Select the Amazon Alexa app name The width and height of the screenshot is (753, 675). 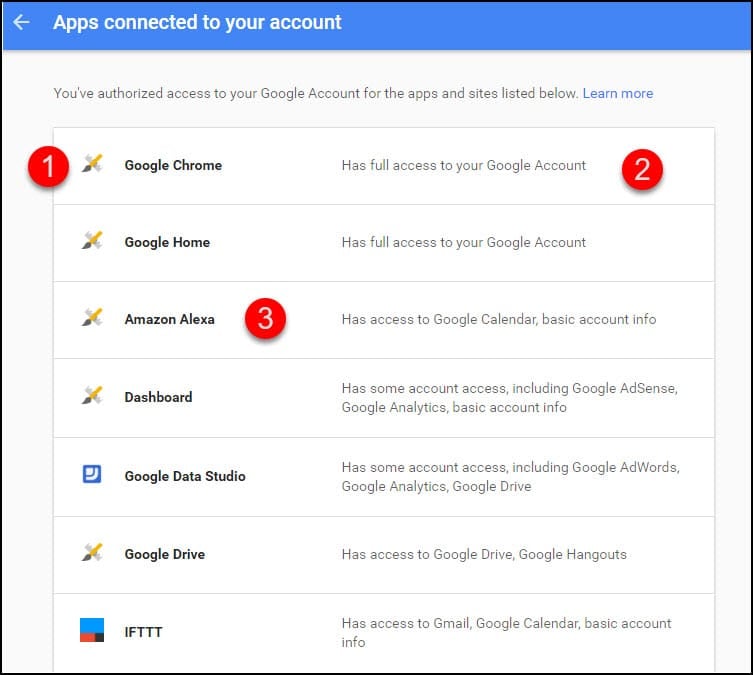[x=170, y=319]
